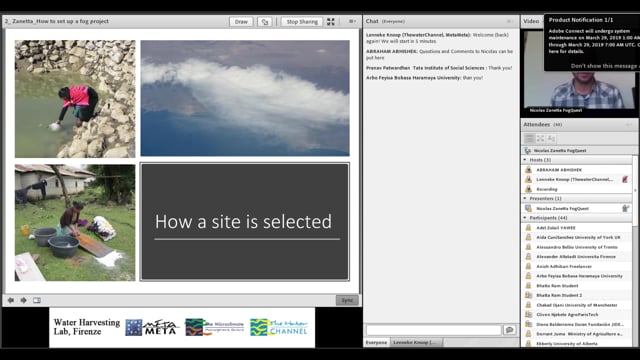Click the Nicolas Zanetta entry above Hosts
The width and height of the screenshot is (640, 360).
point(577,151)
